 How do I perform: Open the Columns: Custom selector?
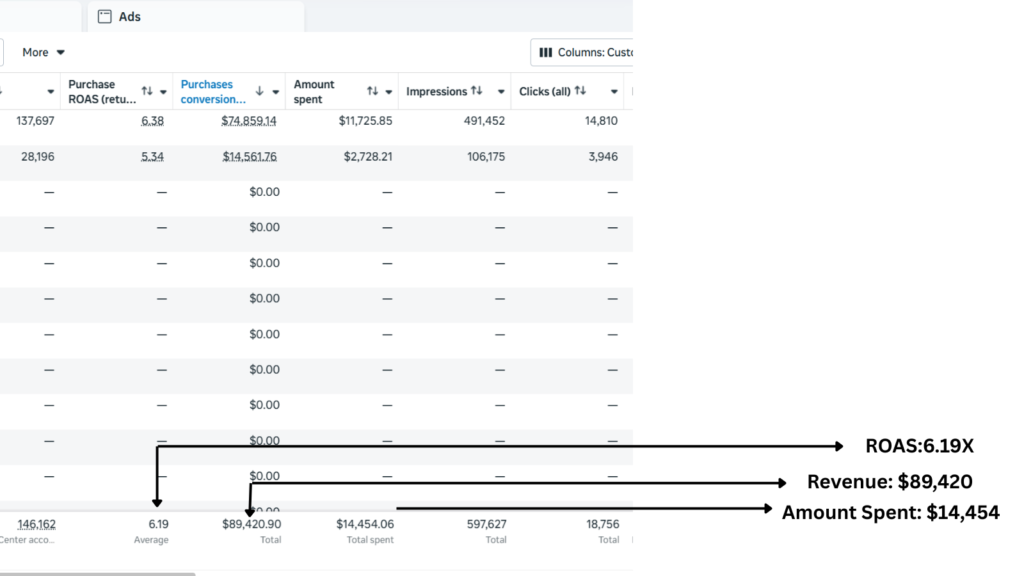click(583, 52)
